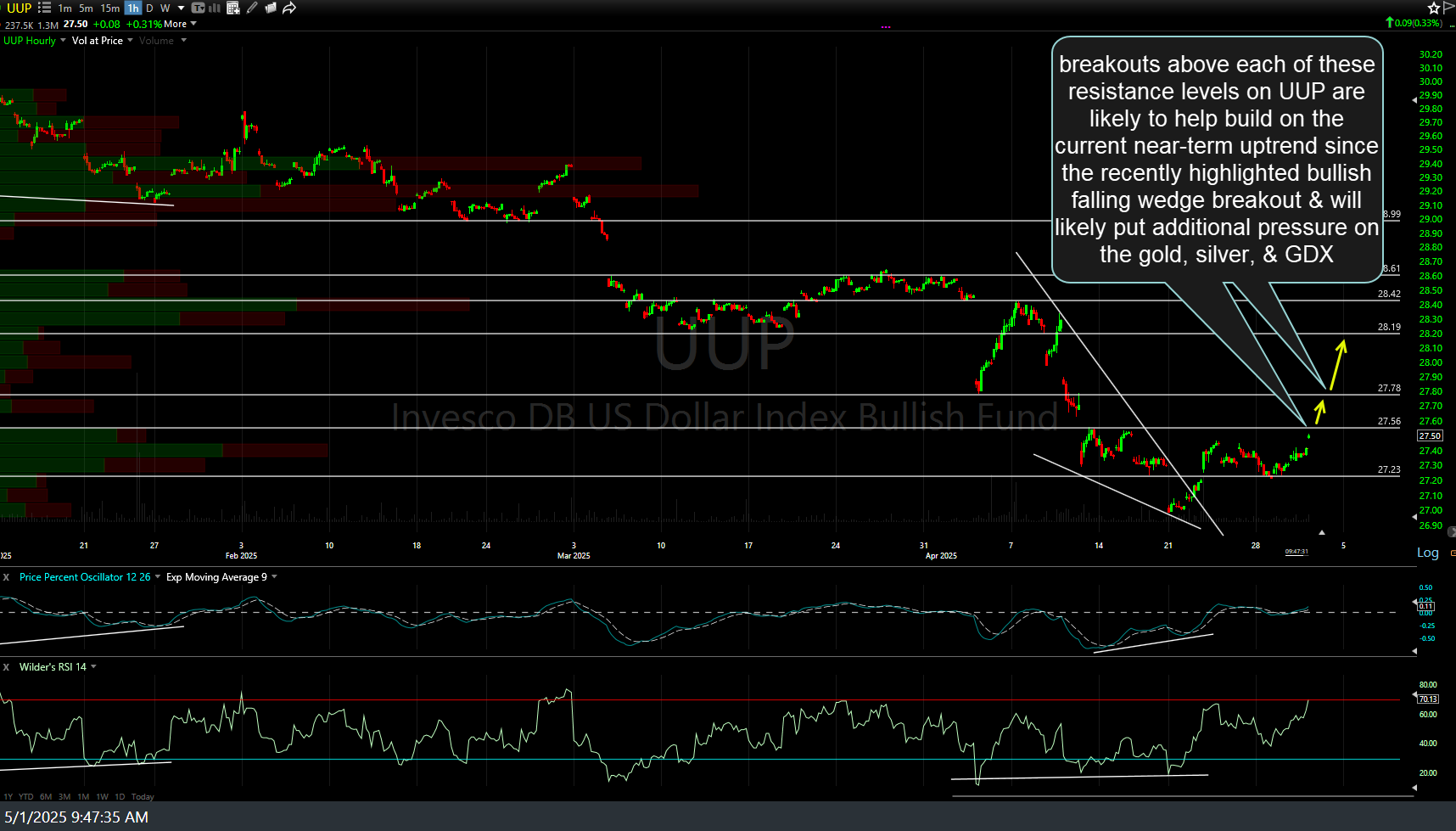Image resolution: width=1456 pixels, height=831 pixels.
Task: Open the symbol list icon beside UUP
Action: click(x=44, y=8)
